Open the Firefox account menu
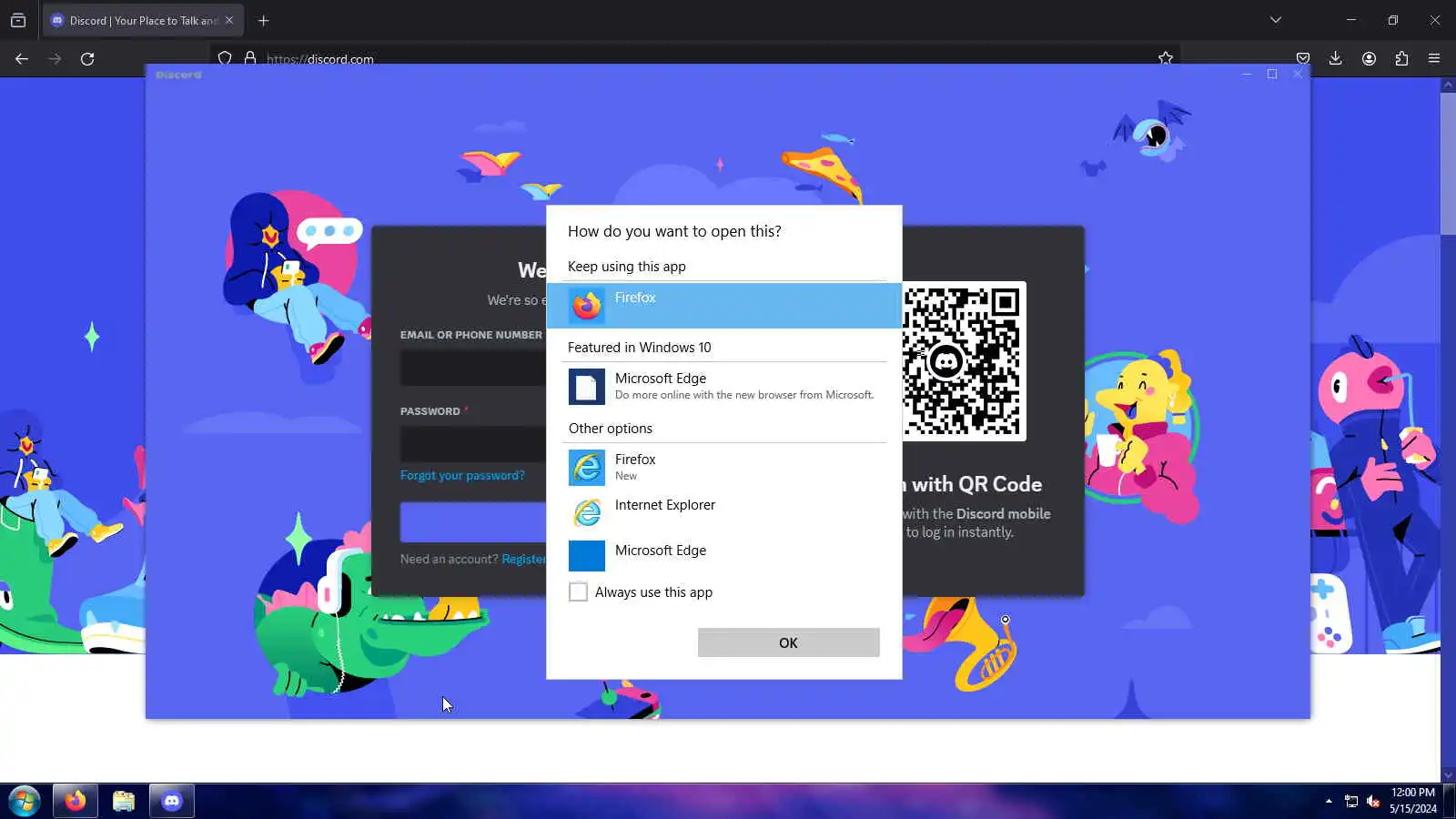The image size is (1456, 819). click(x=1369, y=59)
